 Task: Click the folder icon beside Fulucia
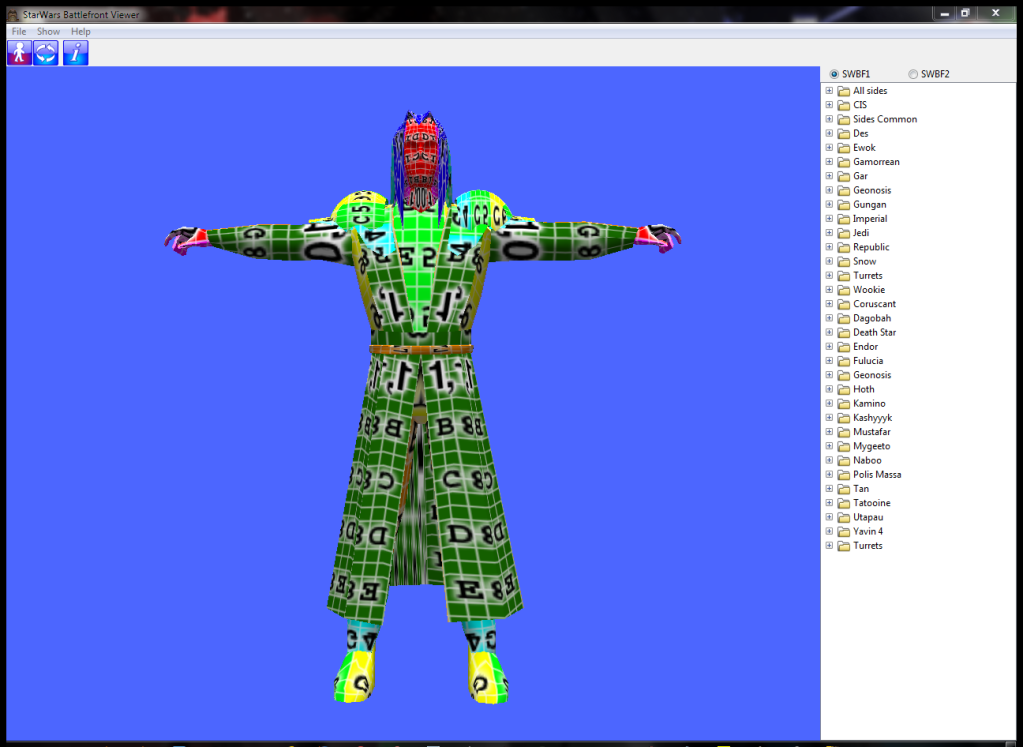[x=844, y=361]
